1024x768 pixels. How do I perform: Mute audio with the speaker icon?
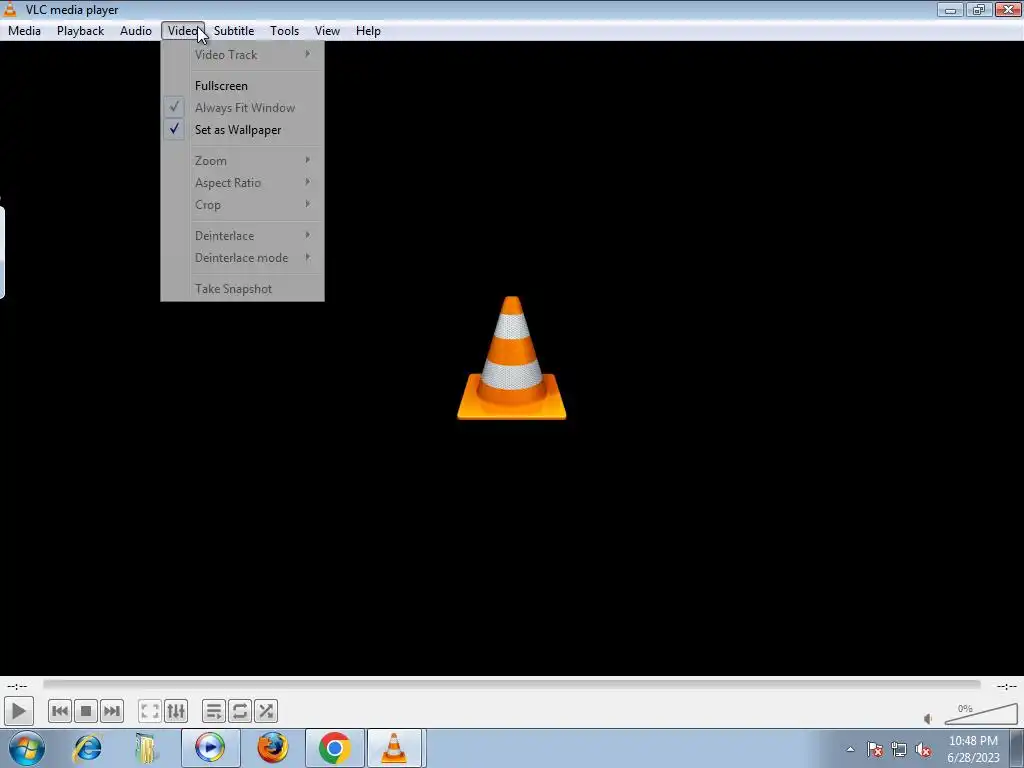point(928,719)
